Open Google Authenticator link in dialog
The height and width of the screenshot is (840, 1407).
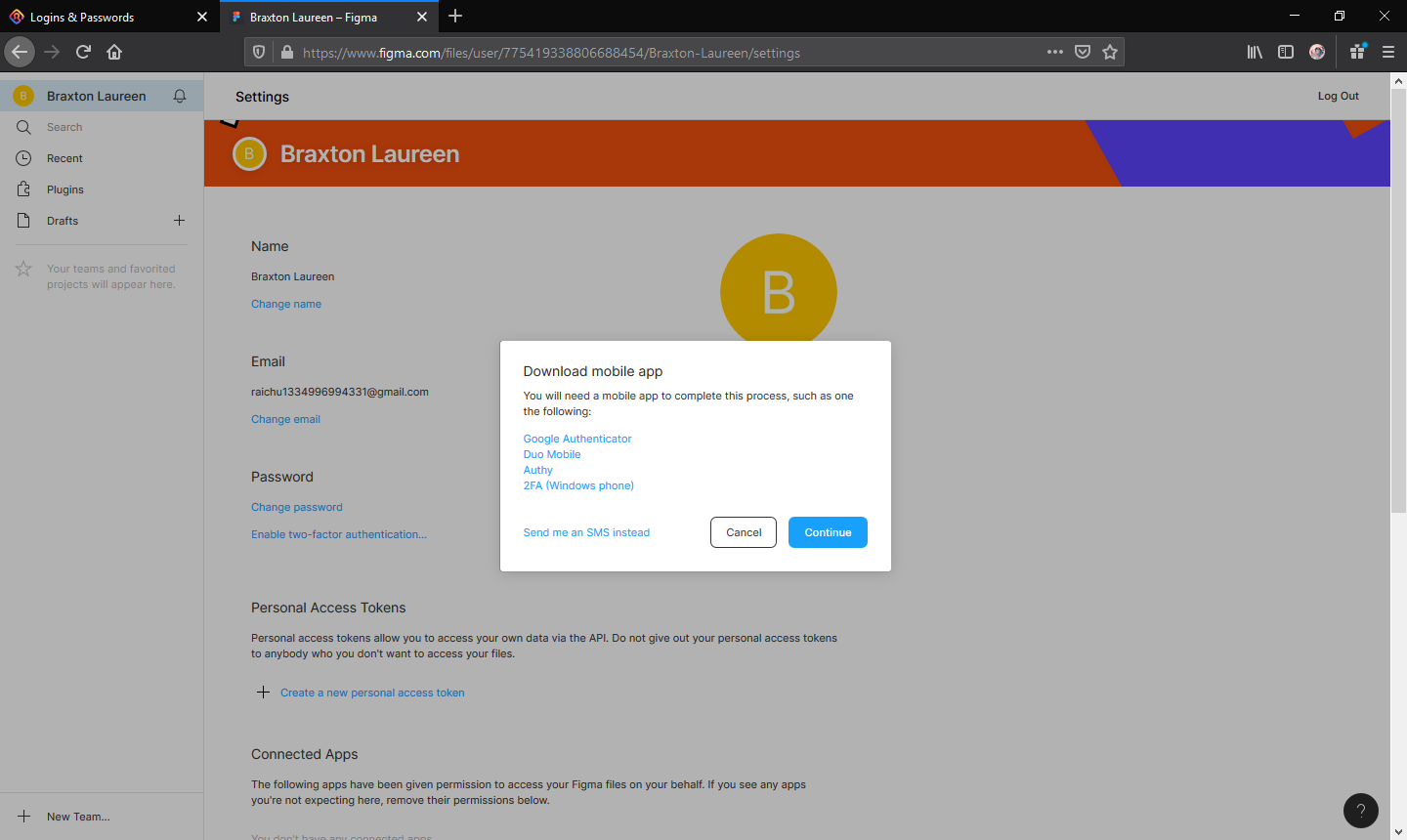pos(577,439)
